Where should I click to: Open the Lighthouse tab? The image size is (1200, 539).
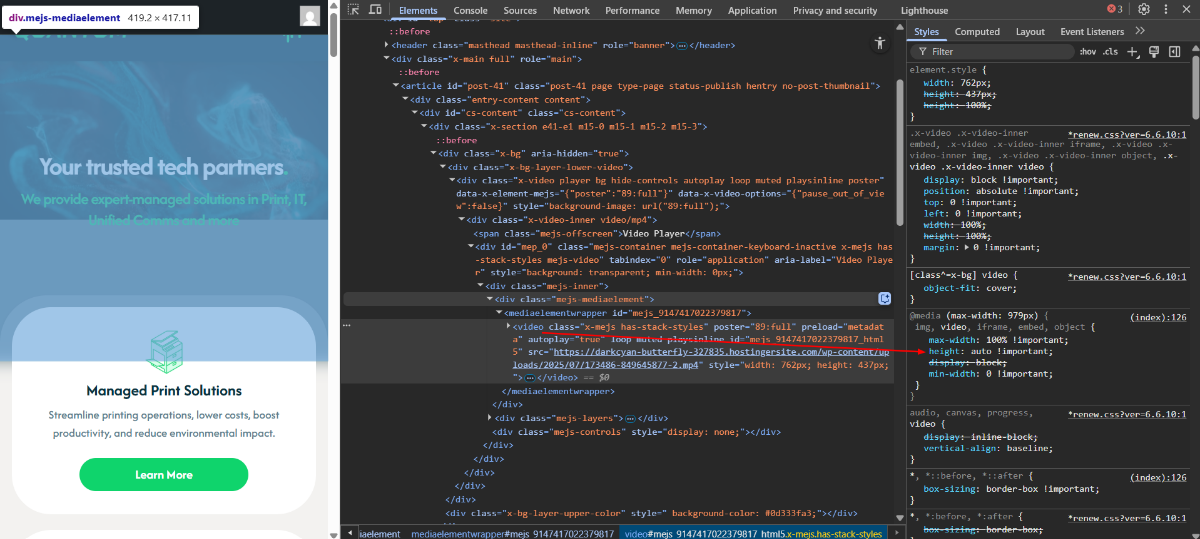point(924,10)
